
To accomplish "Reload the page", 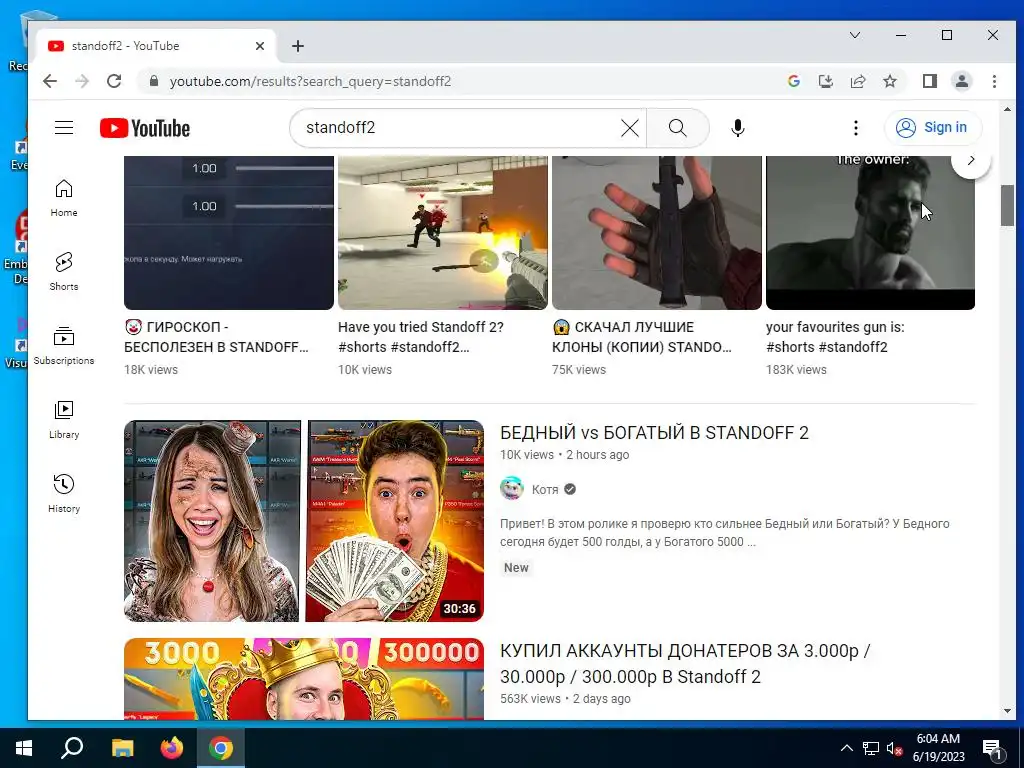I will tap(114, 81).
